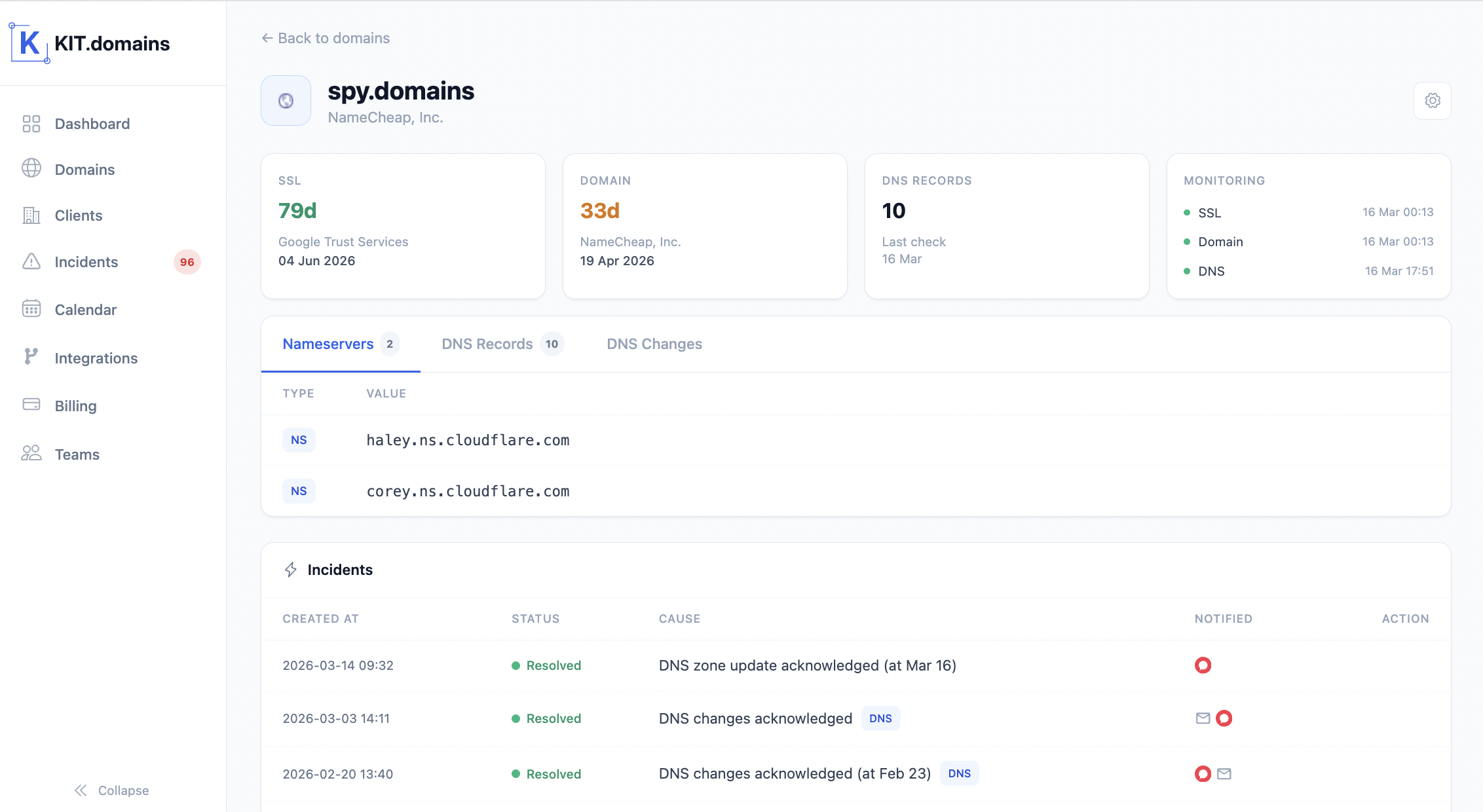Open Domains in sidebar
The width and height of the screenshot is (1483, 812).
pos(84,170)
